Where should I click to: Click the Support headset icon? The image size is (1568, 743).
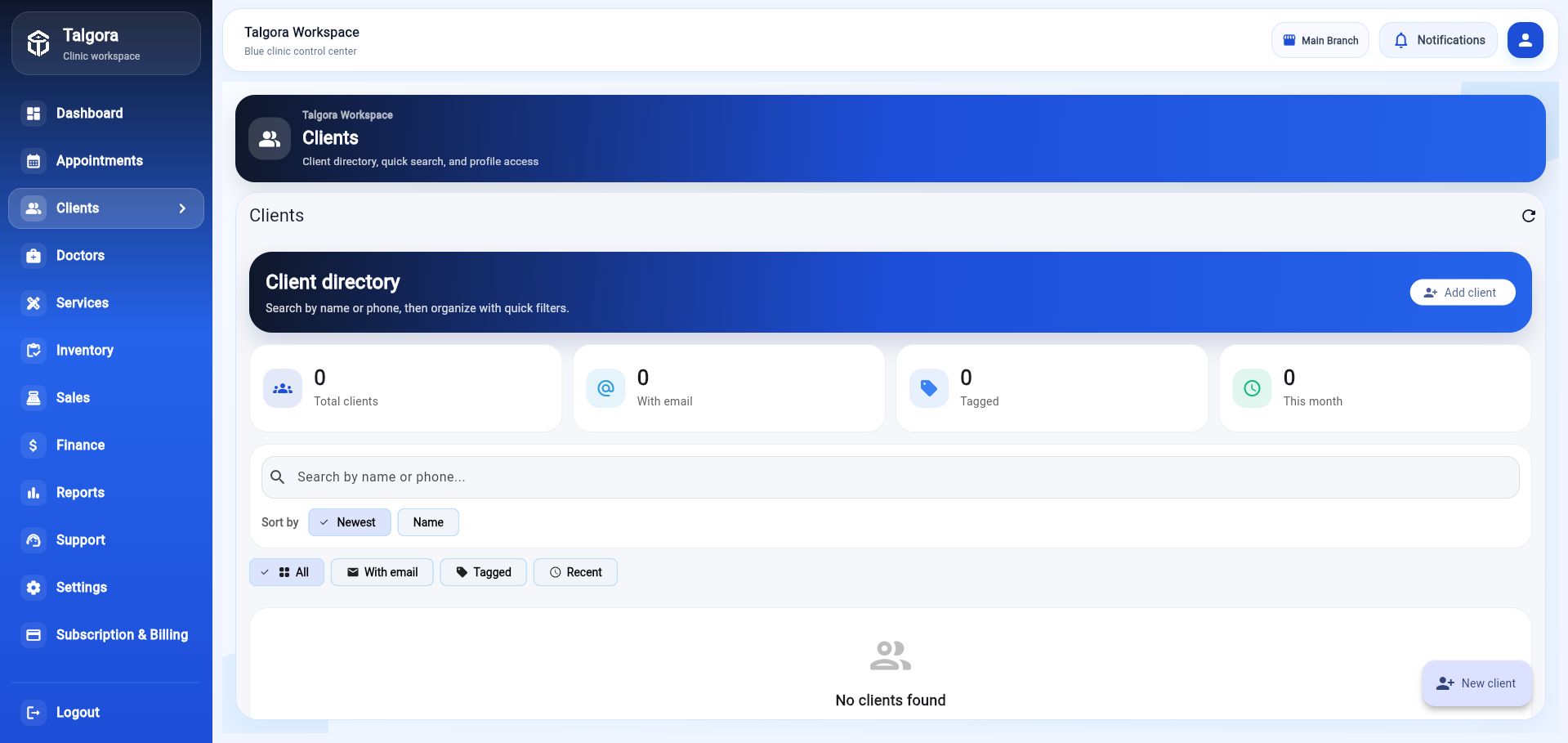pos(34,540)
